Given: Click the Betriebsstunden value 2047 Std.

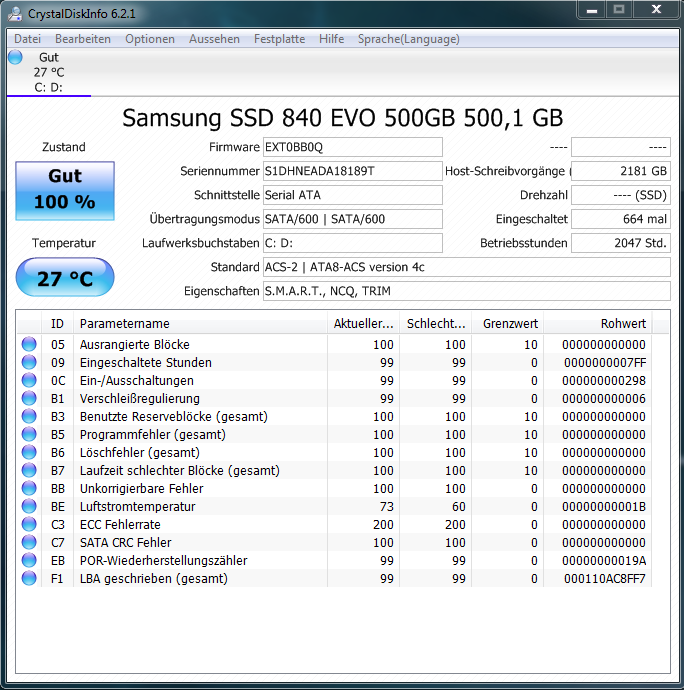Looking at the screenshot, I should coord(621,243).
